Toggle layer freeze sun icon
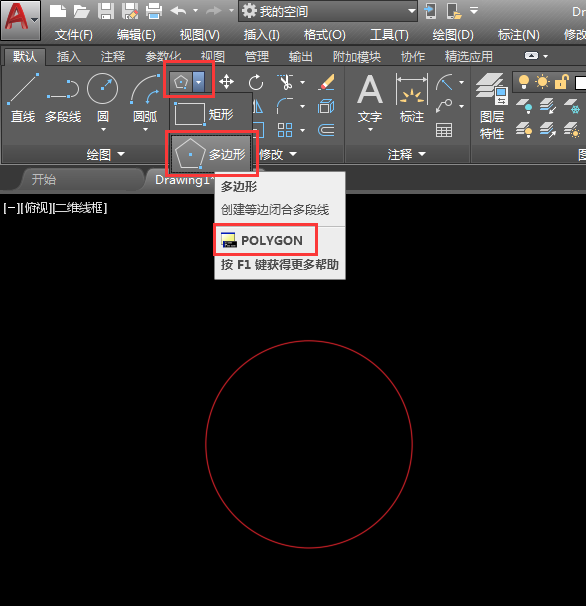The width and height of the screenshot is (586, 606). pyautogui.click(x=542, y=82)
